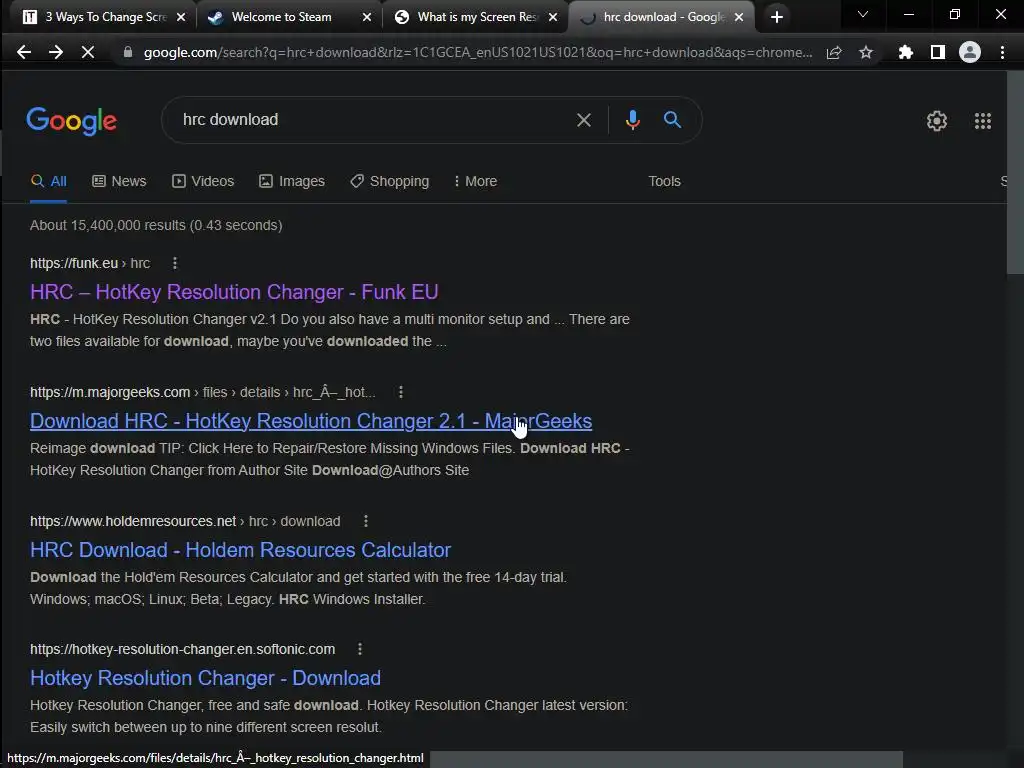Screen dimensions: 1024x768
Task: Click the softonic.com URL breadcrumb
Action: (x=182, y=649)
